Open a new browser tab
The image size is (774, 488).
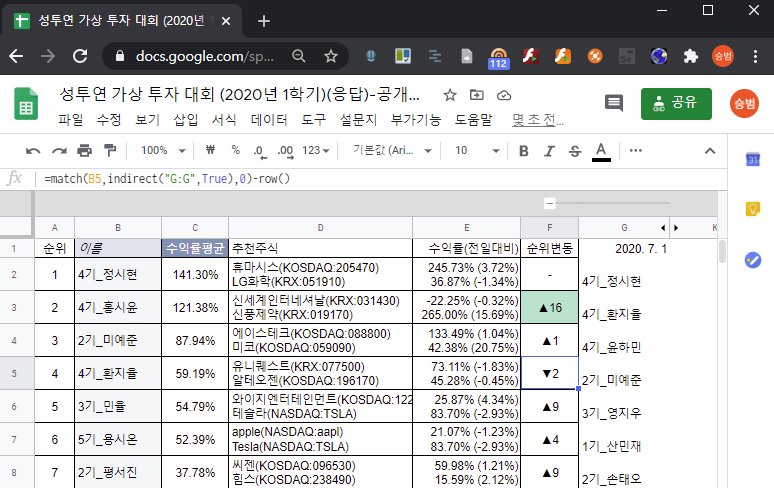tap(264, 21)
